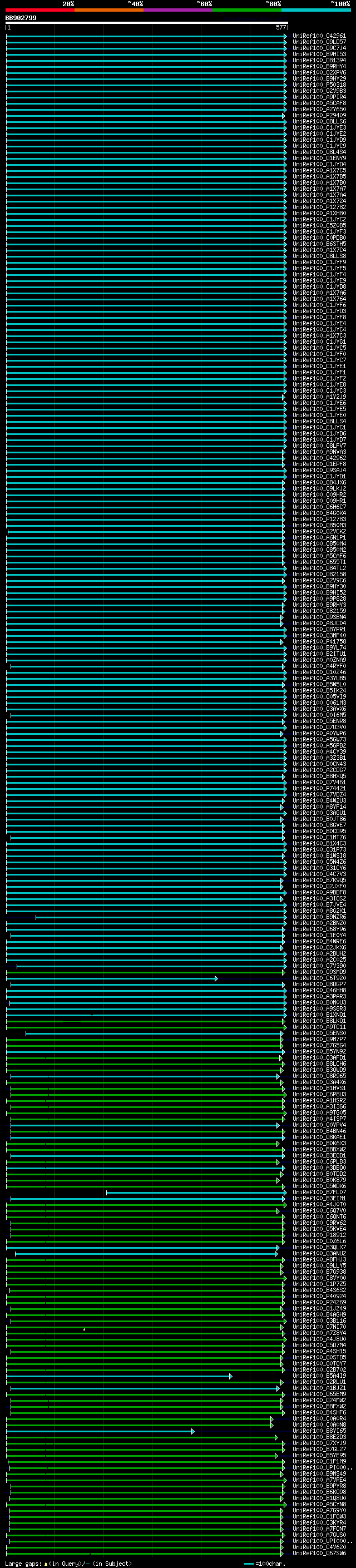Select hit label UniRef100_Q1ENY9

point(319,159)
